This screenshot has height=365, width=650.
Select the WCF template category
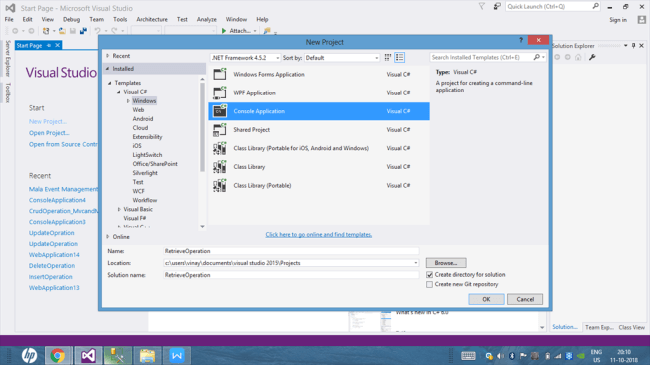(138, 191)
